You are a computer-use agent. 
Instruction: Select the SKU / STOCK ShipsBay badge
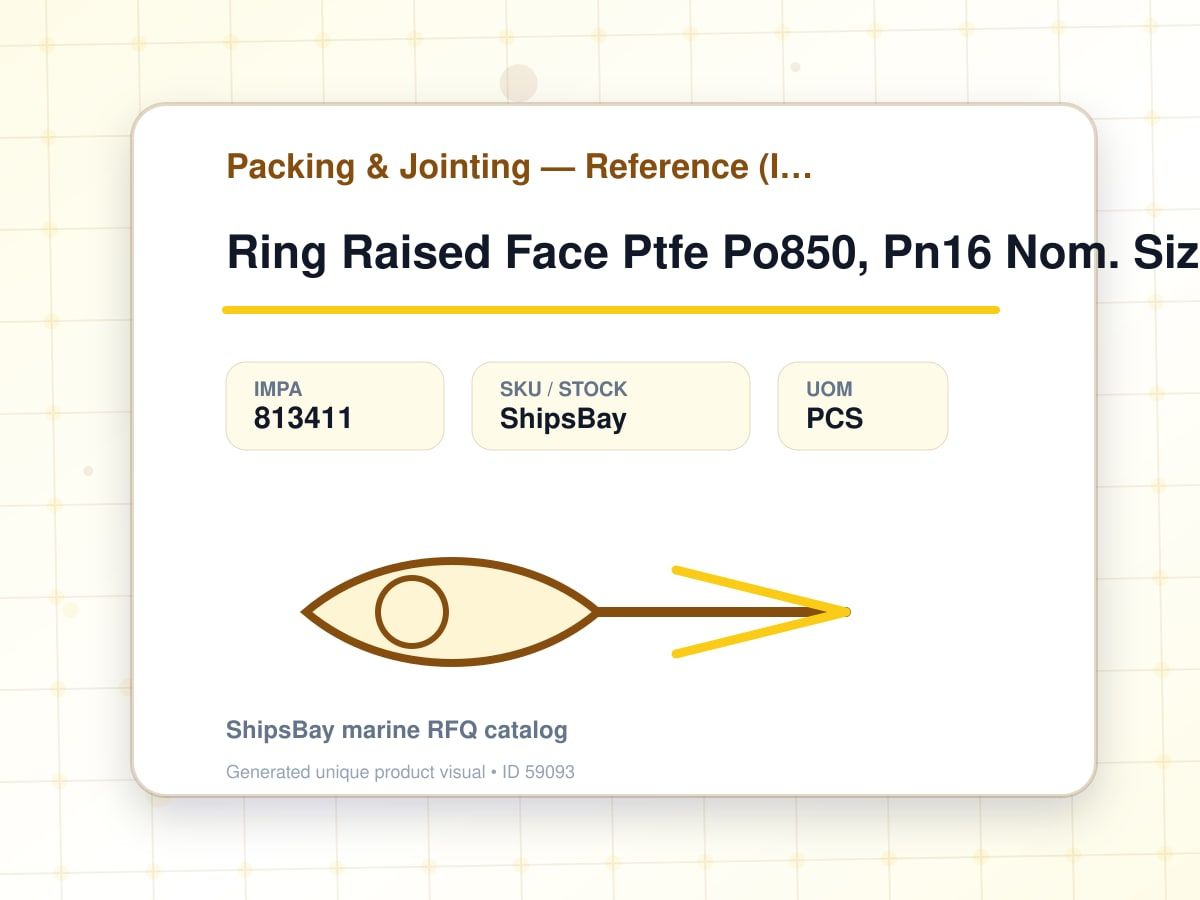click(x=611, y=406)
